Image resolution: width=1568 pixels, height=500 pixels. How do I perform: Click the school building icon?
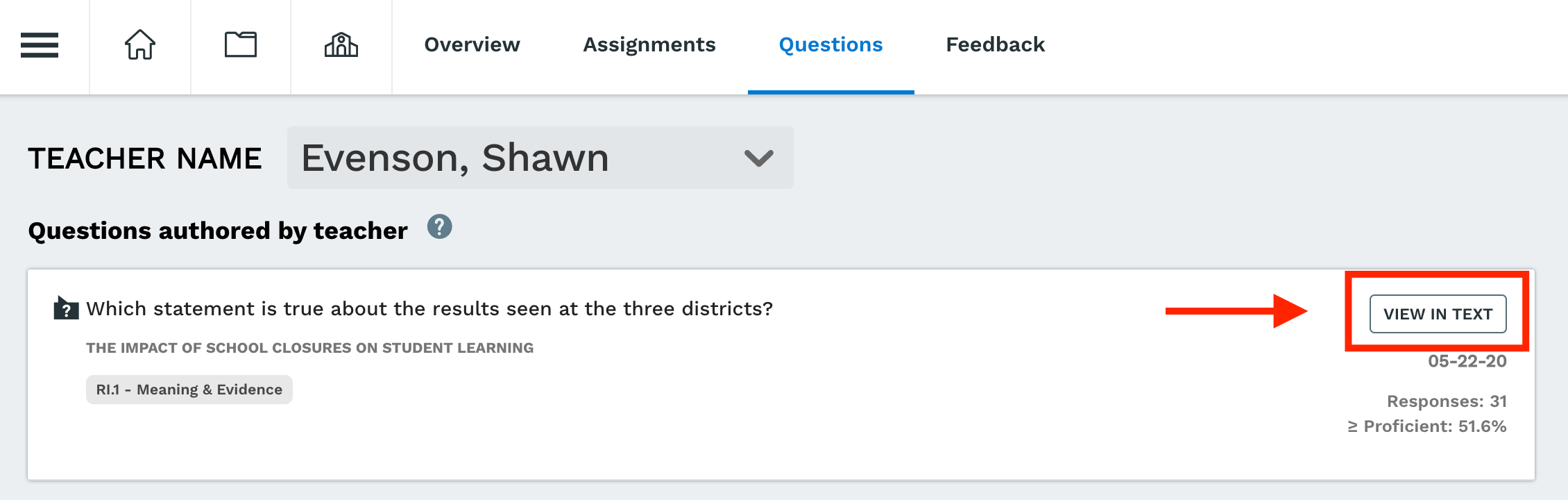[341, 45]
